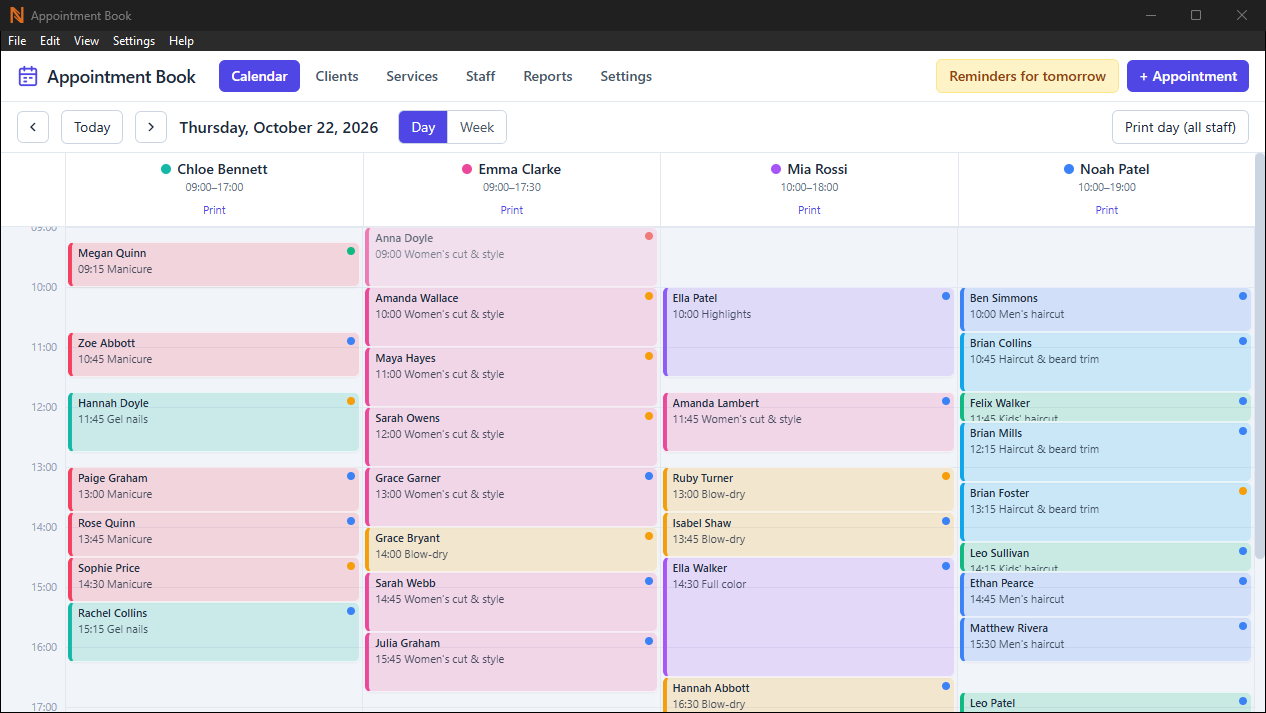Open Ella Patel 10:00 Highlights appointment
The image size is (1266, 713).
(x=808, y=331)
